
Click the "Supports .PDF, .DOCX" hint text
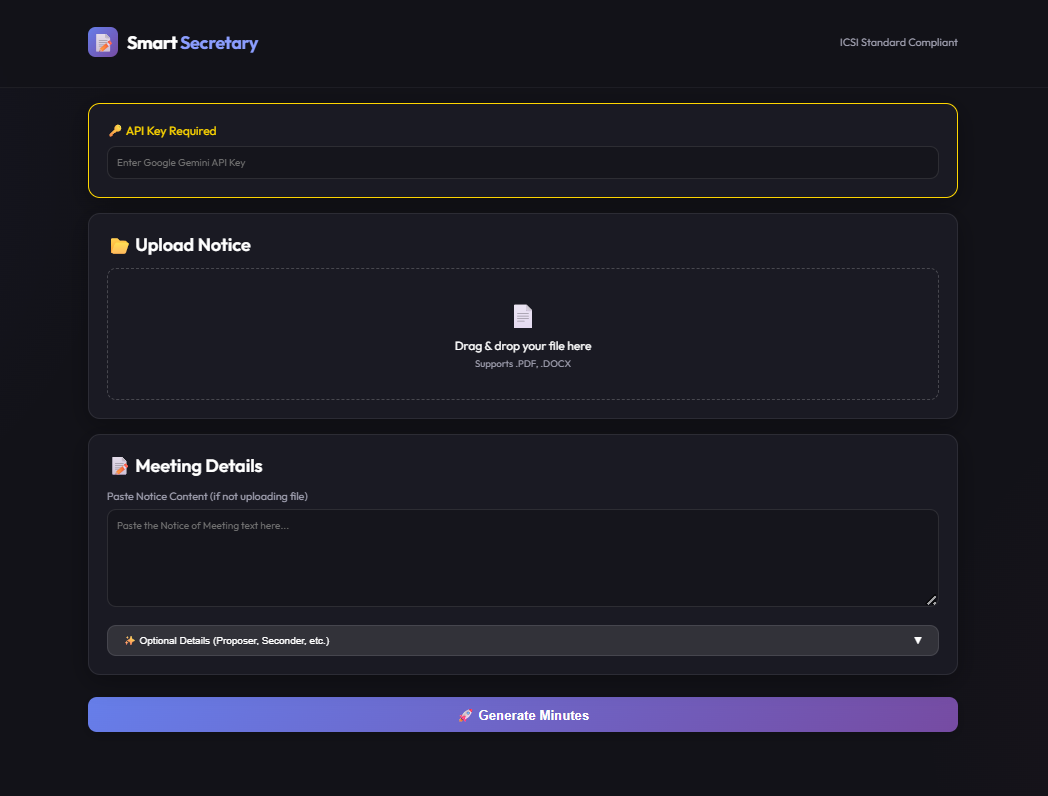coord(523,364)
